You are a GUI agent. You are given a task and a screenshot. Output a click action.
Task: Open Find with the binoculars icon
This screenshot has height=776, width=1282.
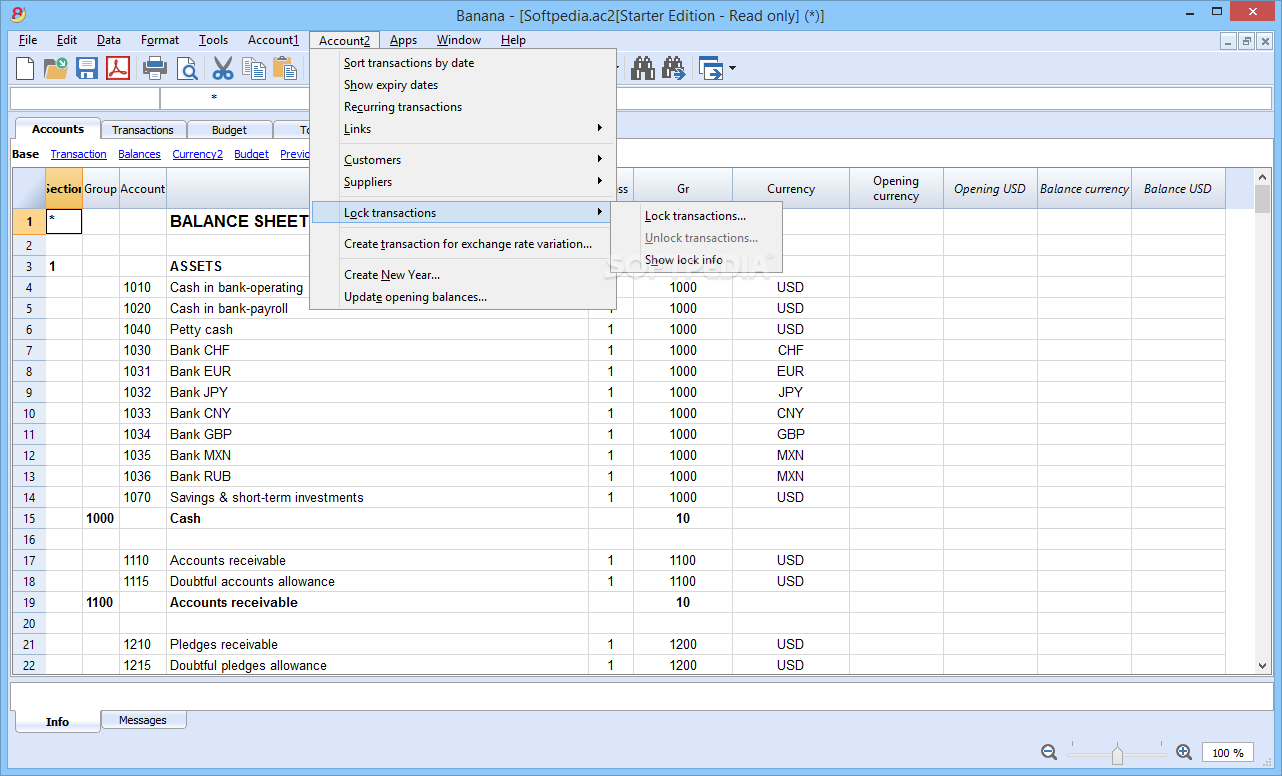[x=643, y=68]
